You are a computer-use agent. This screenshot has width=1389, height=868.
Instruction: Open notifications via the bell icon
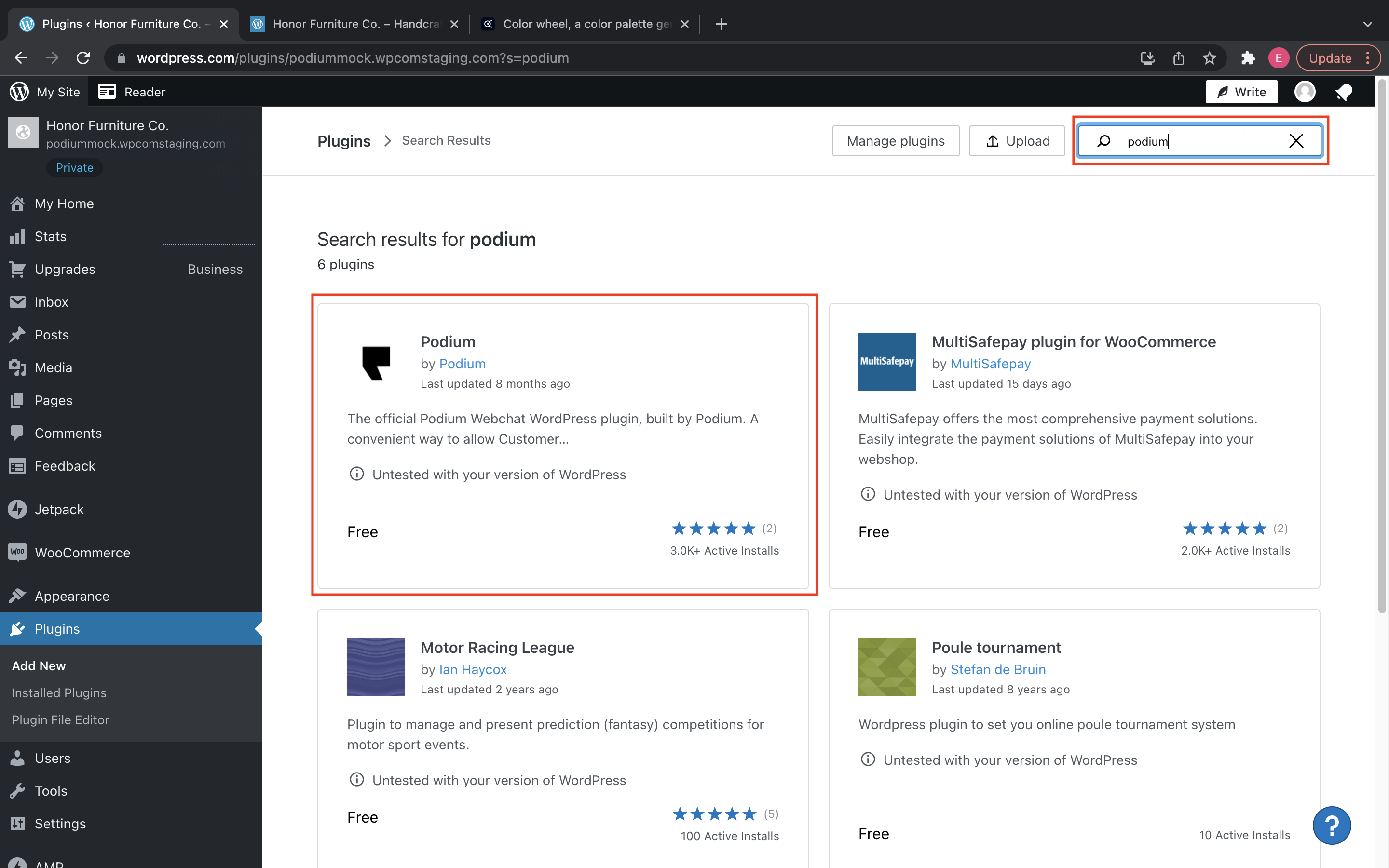pos(1344,92)
